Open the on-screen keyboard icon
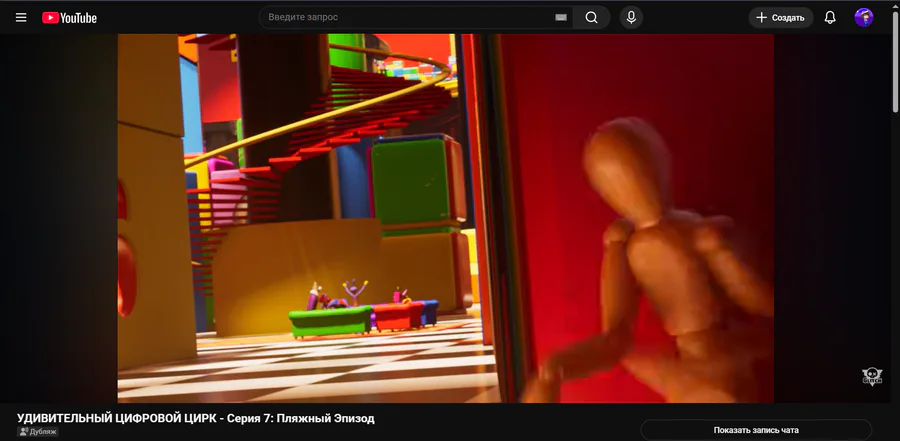The height and width of the screenshot is (441, 900). [x=561, y=18]
